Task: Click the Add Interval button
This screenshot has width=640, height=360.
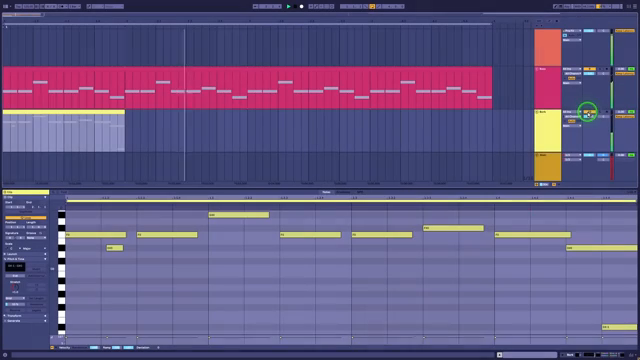Action: tap(36, 276)
